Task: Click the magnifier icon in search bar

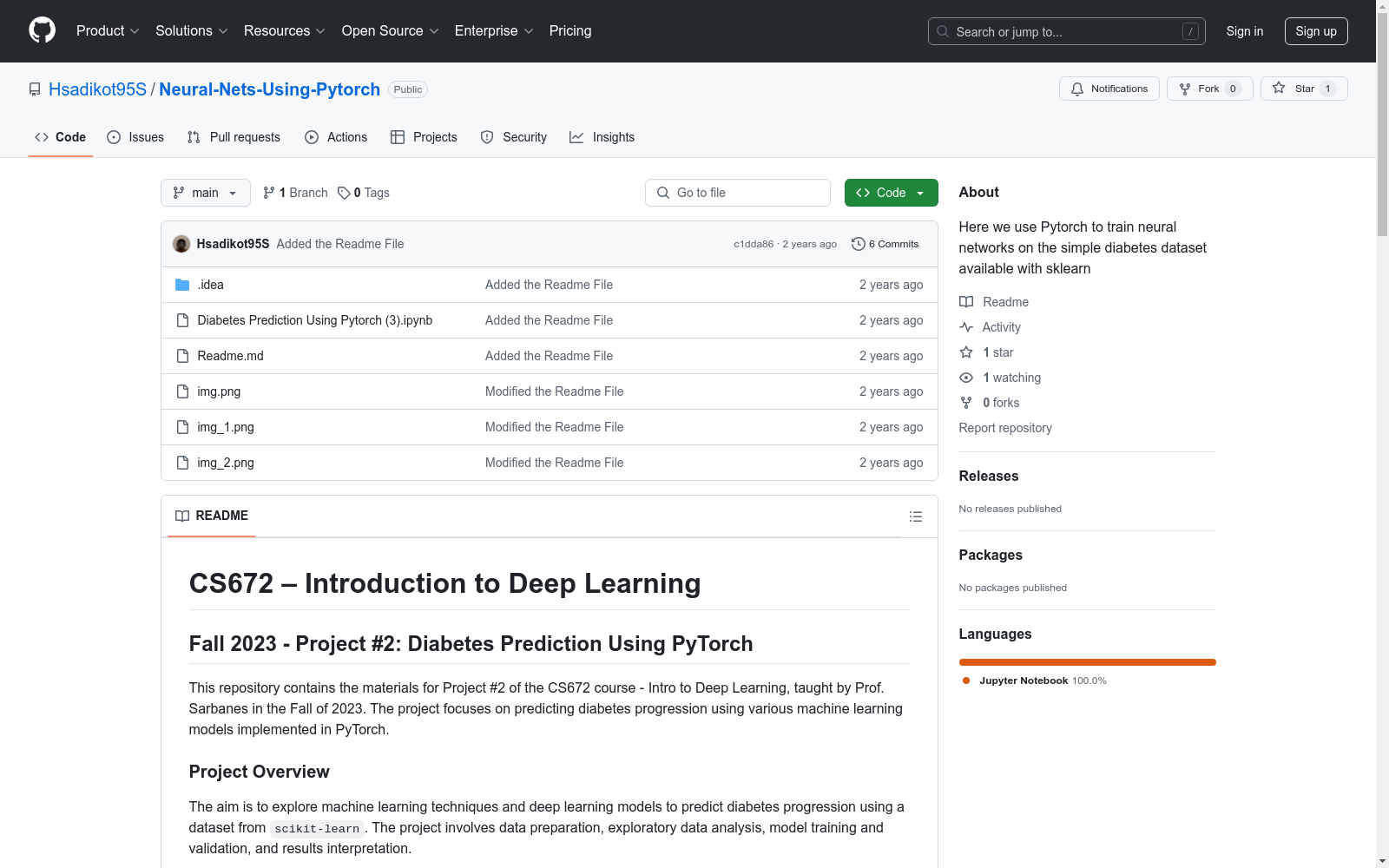Action: (943, 31)
